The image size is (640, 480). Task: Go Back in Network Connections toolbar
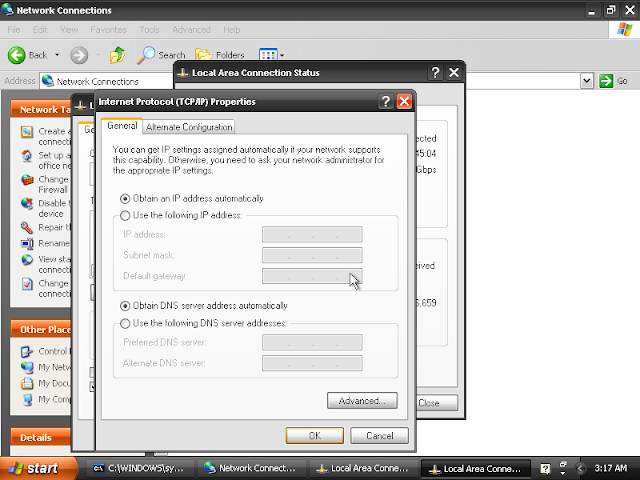28,55
